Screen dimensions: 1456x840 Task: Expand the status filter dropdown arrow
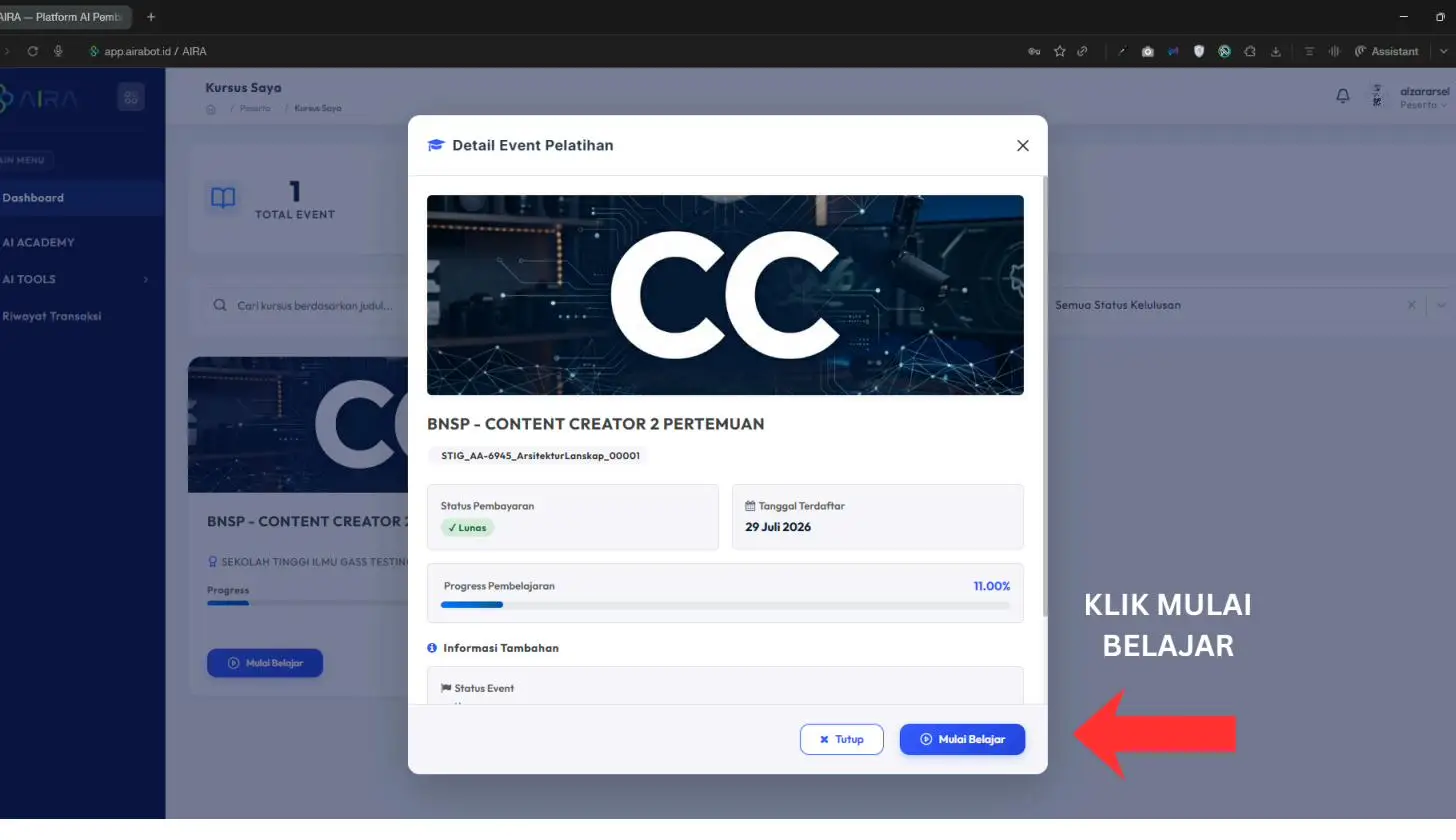click(x=1442, y=305)
